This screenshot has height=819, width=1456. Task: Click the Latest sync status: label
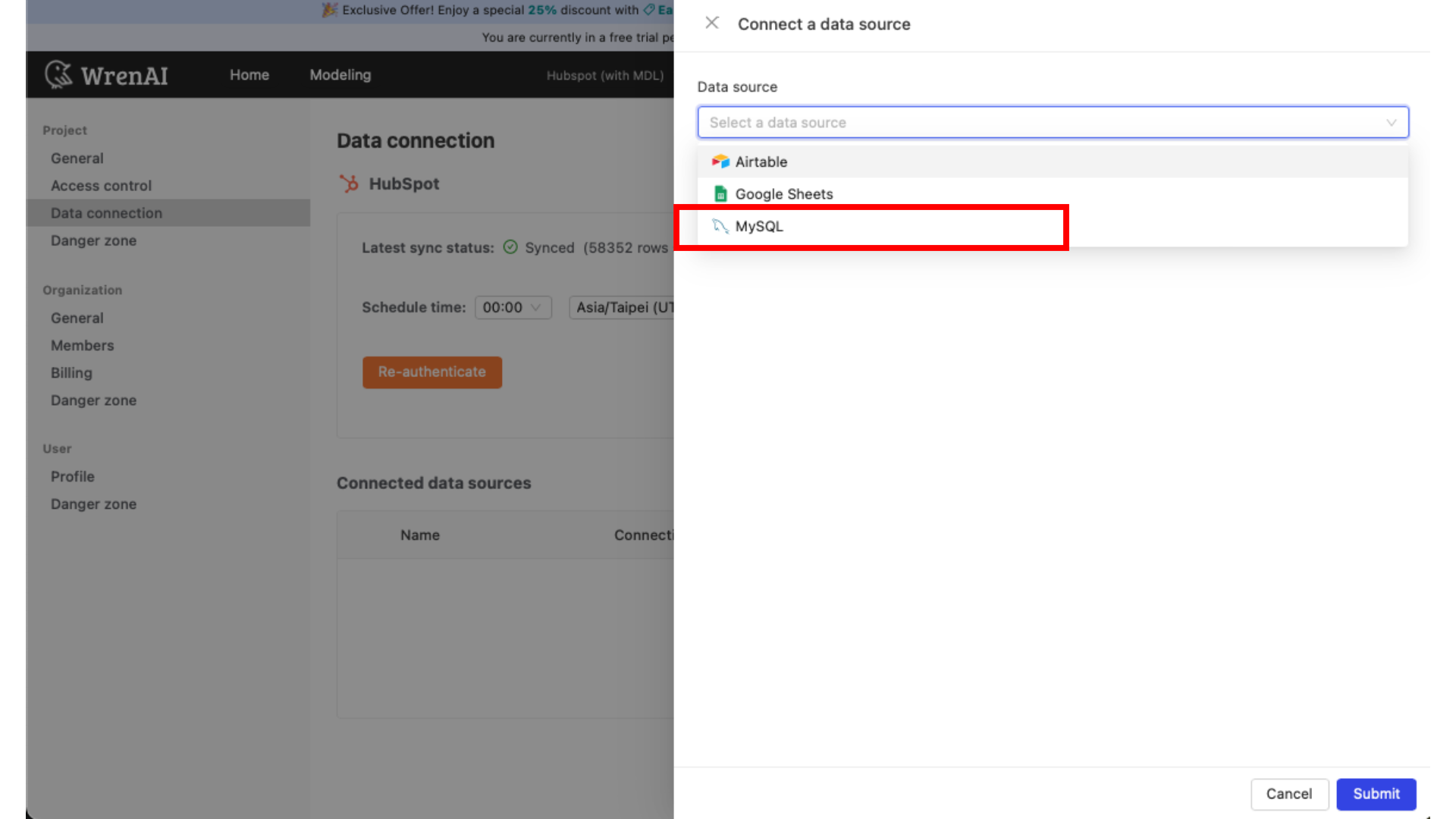tap(428, 247)
